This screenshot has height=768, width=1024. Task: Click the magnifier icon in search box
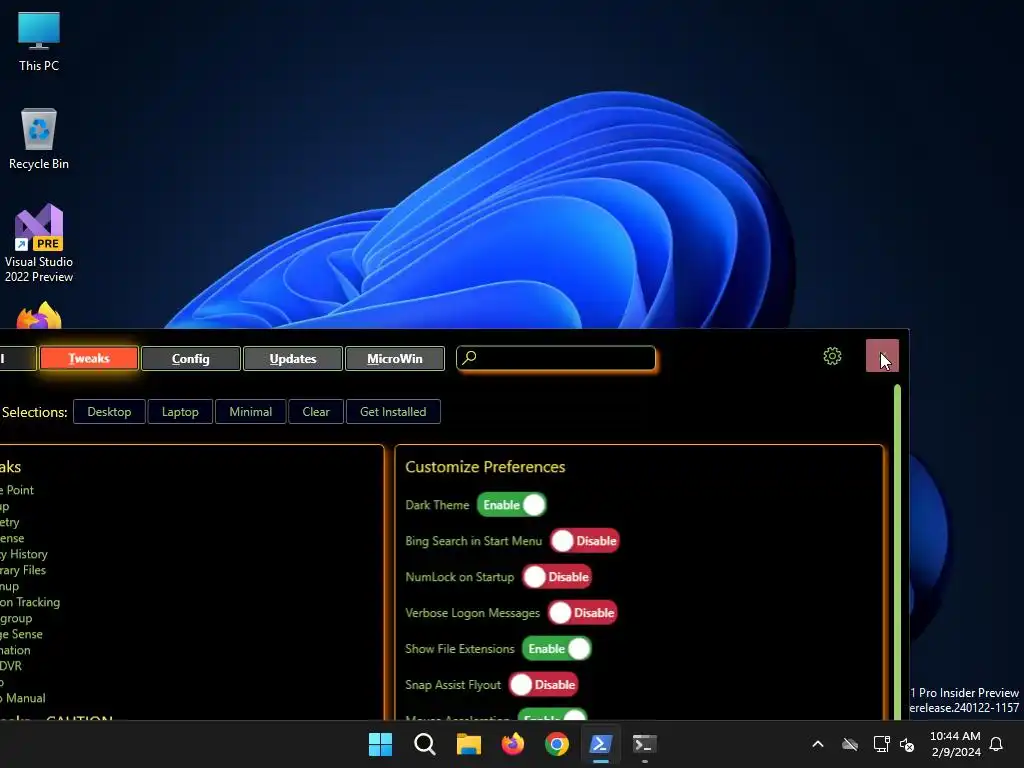pos(469,357)
